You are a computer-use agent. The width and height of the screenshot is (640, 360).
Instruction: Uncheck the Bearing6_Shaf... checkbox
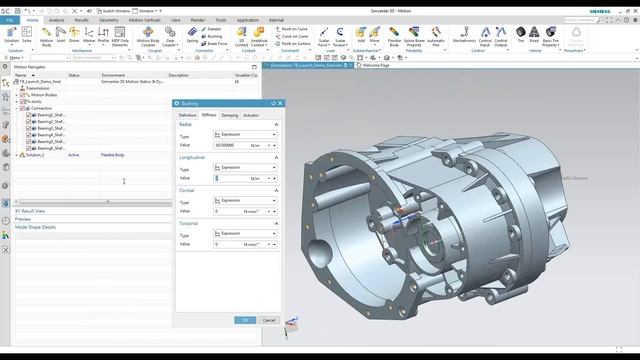pos(29,148)
